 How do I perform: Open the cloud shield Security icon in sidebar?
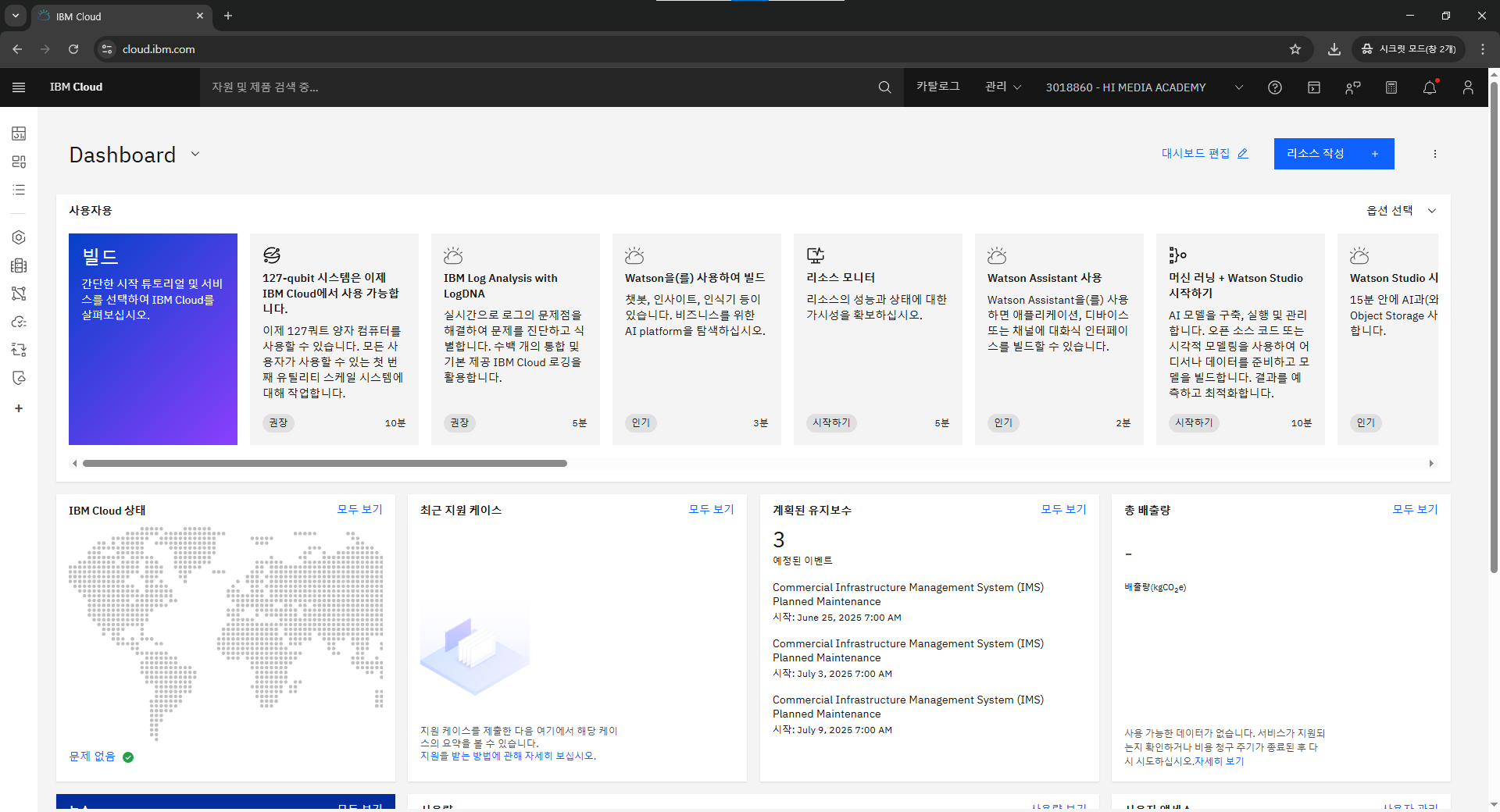19,378
